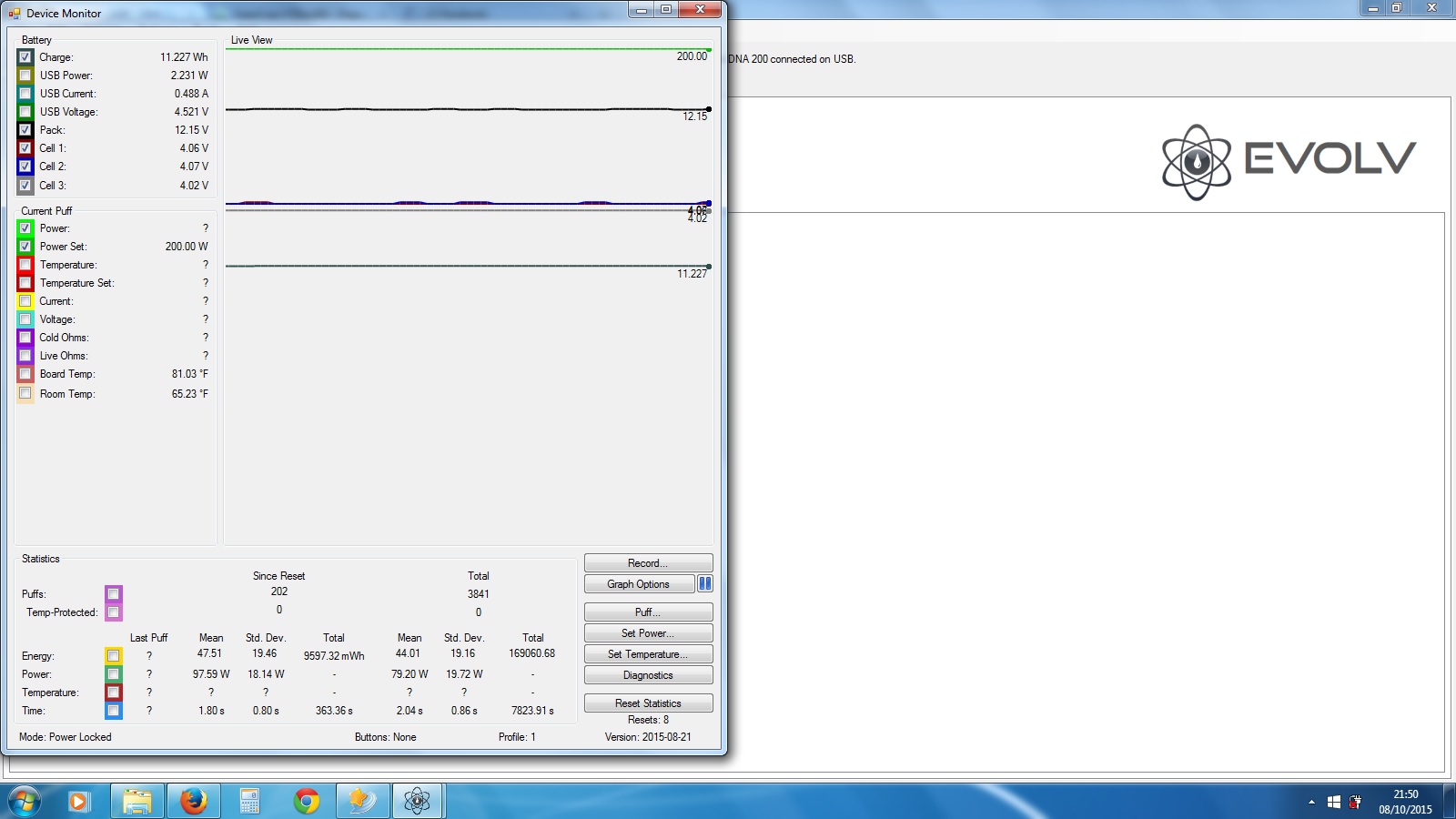Image resolution: width=1456 pixels, height=819 pixels.
Task: Click the Windows Start orb
Action: pos(25,801)
